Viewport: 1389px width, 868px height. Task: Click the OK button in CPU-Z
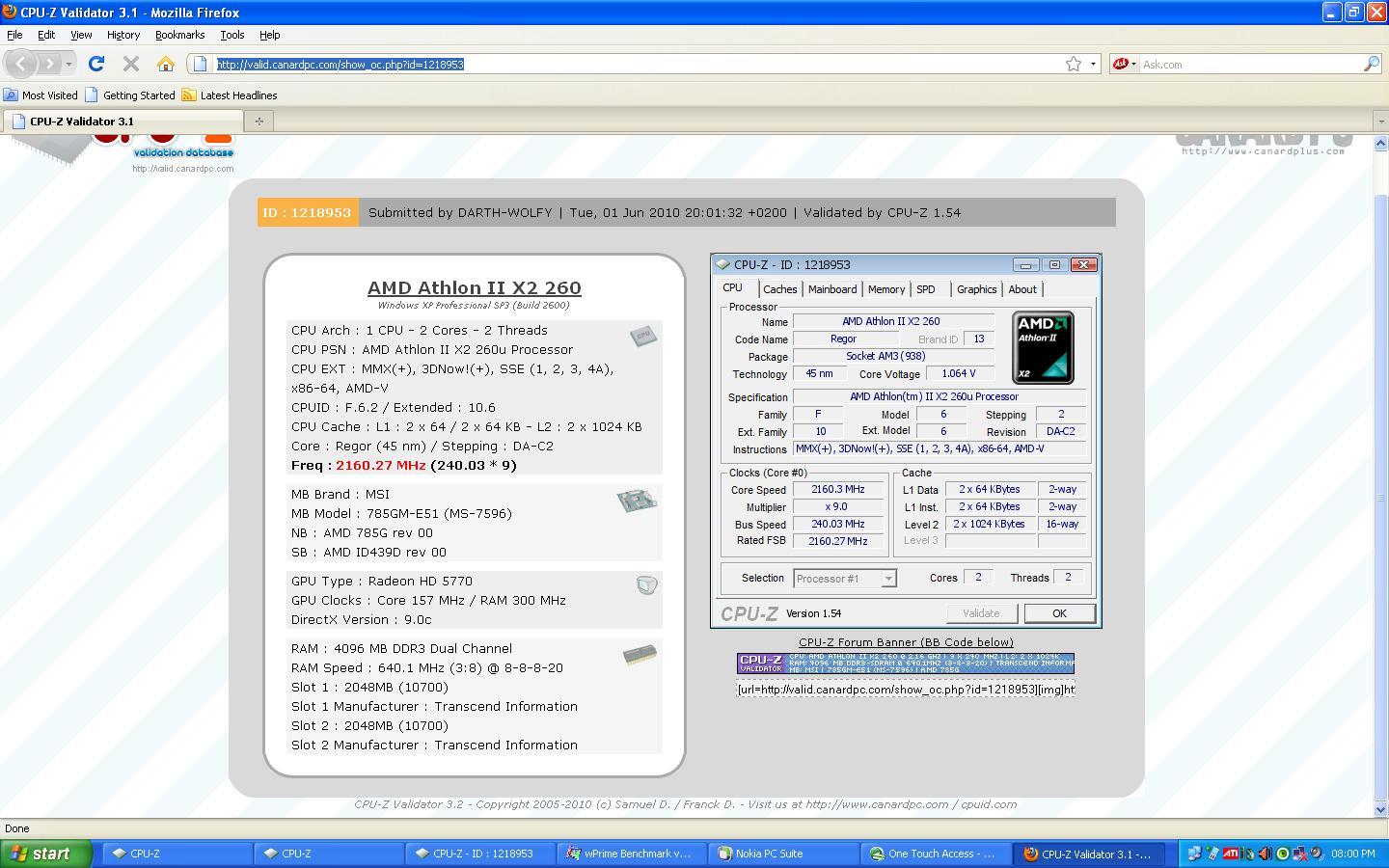coord(1059,613)
